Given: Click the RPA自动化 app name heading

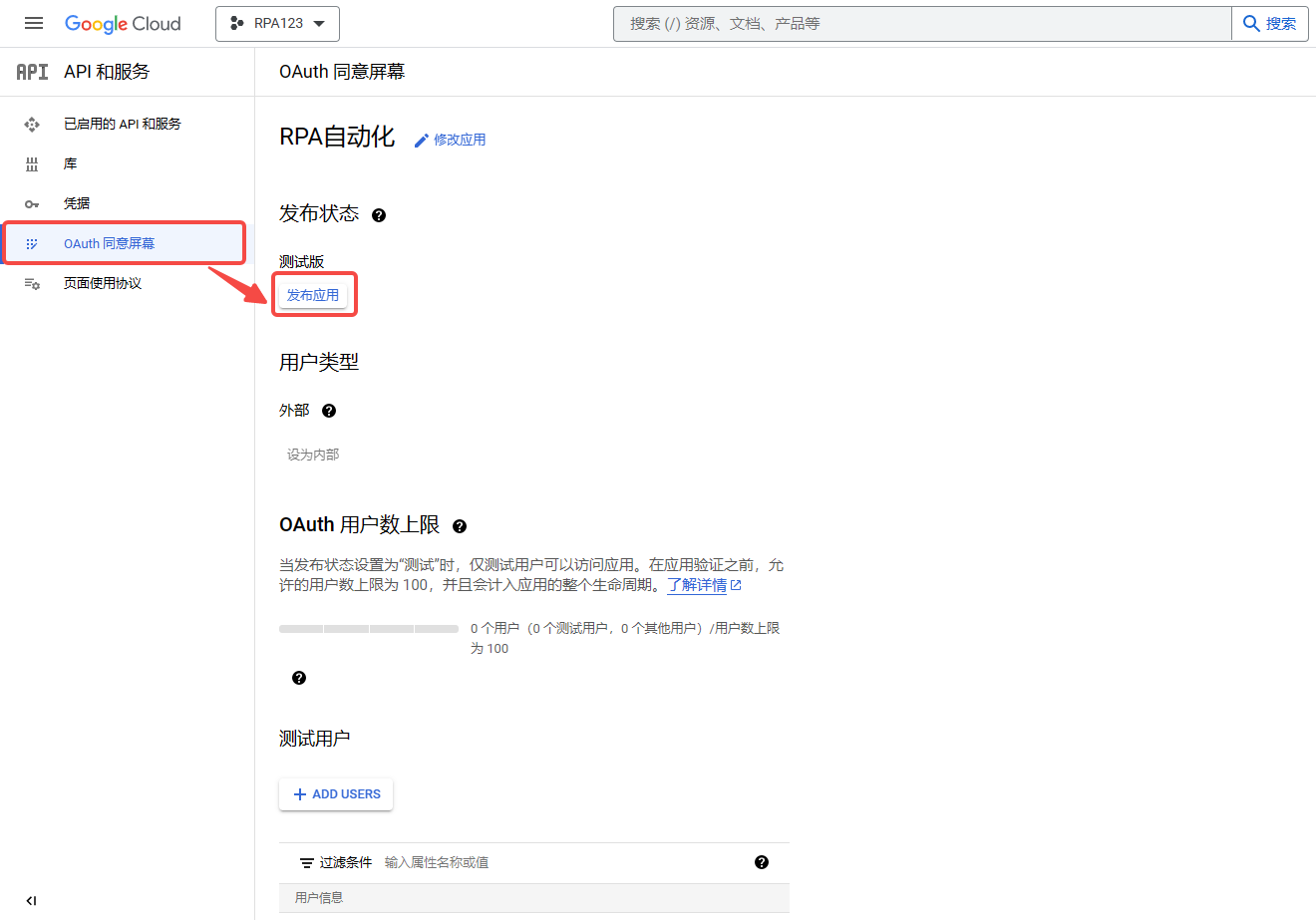Looking at the screenshot, I should (337, 138).
